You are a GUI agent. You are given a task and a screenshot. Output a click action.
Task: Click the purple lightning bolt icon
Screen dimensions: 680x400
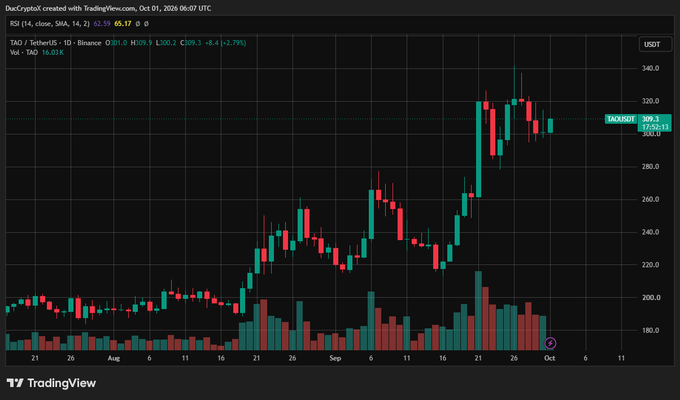pos(550,343)
